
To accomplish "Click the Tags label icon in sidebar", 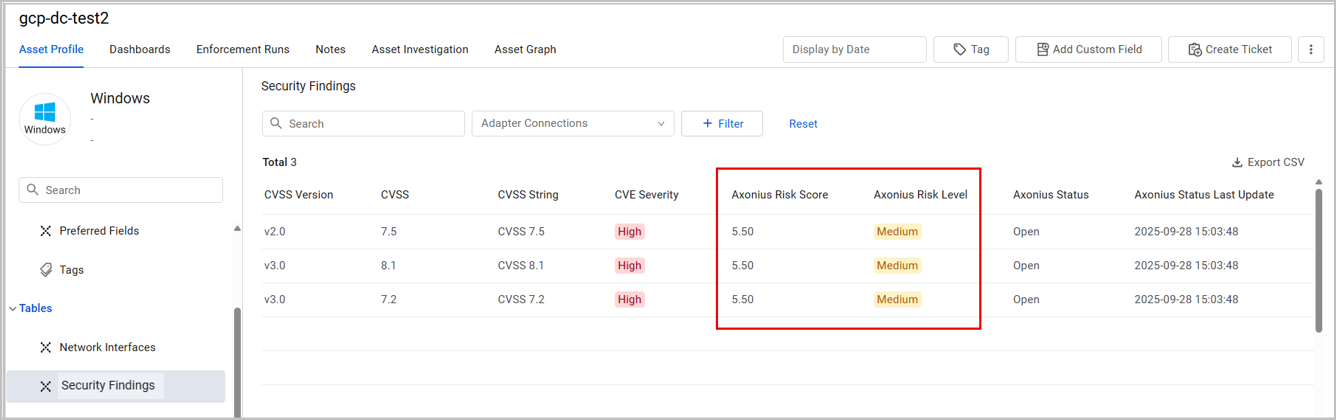I will 45,270.
